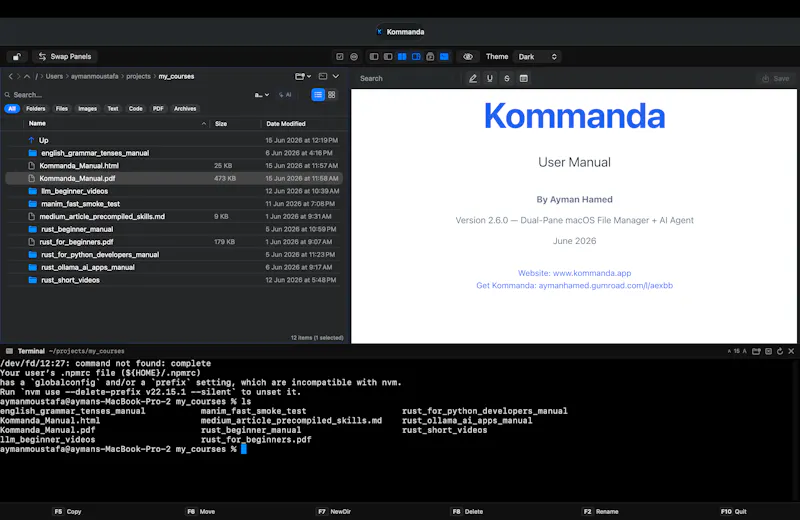
Task: Click the circular icon next to select icon
Action: [x=354, y=57]
